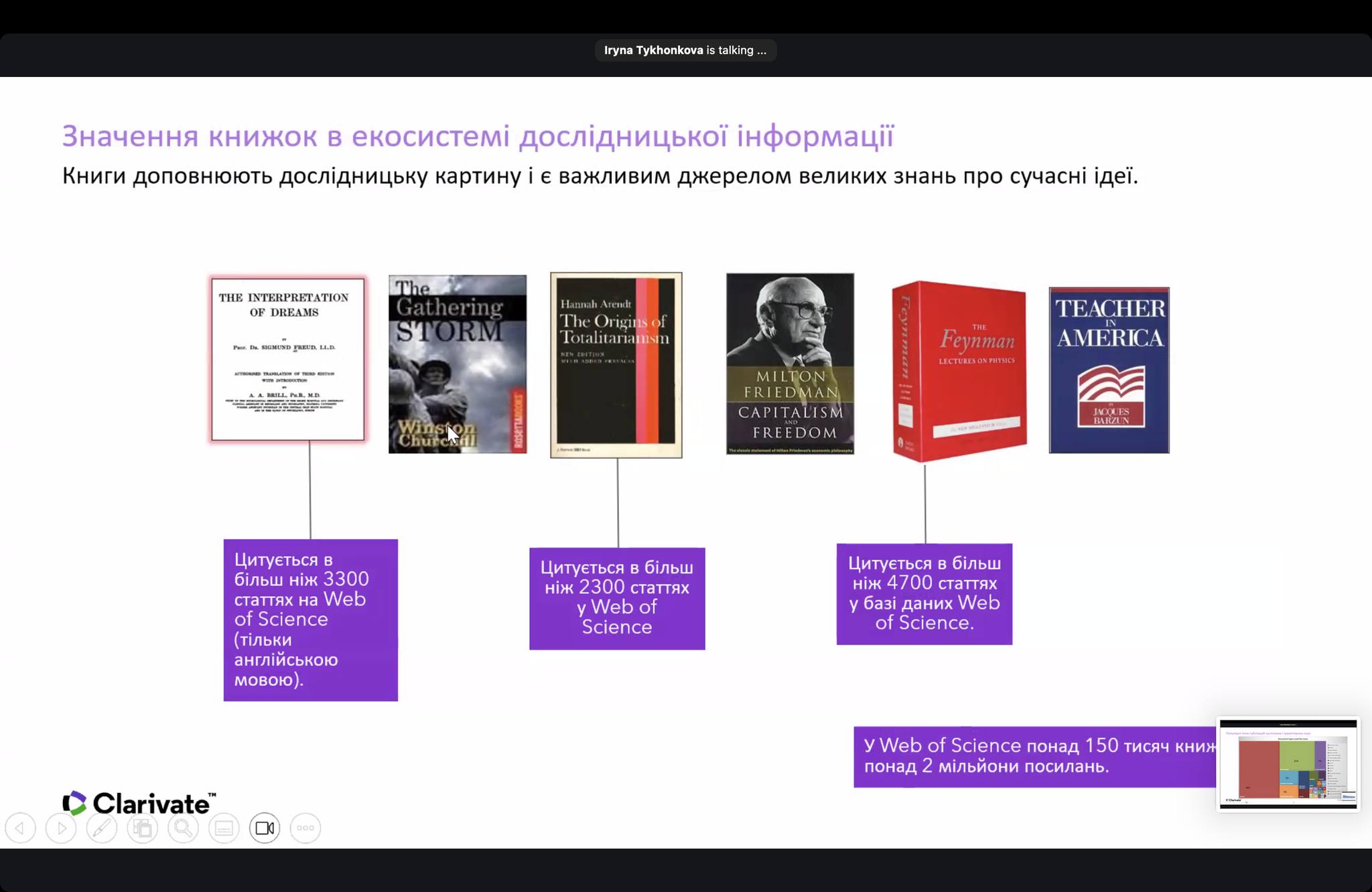1372x892 pixels.
Task: Click the box "У Web of Science понад 150 тисяч"
Action: (1035, 757)
